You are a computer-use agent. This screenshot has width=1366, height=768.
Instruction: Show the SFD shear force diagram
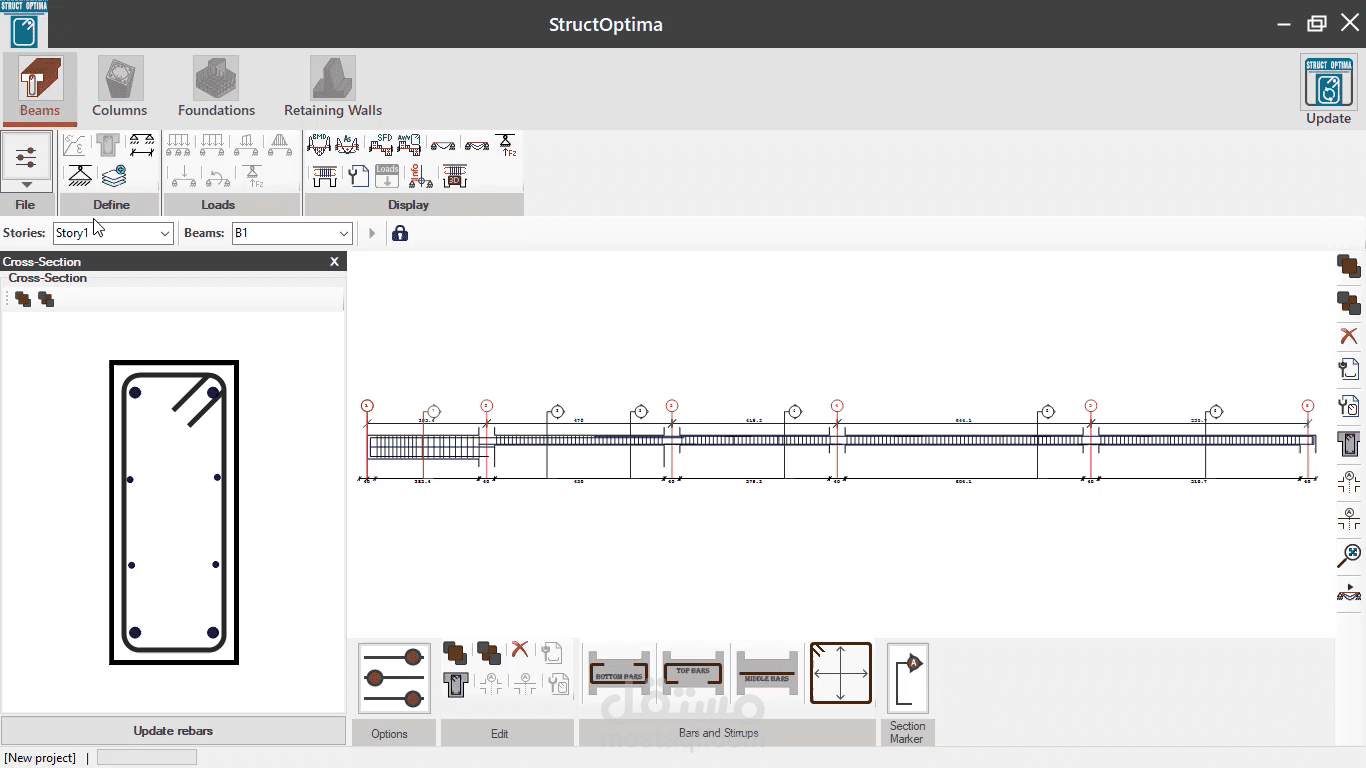pyautogui.click(x=381, y=145)
